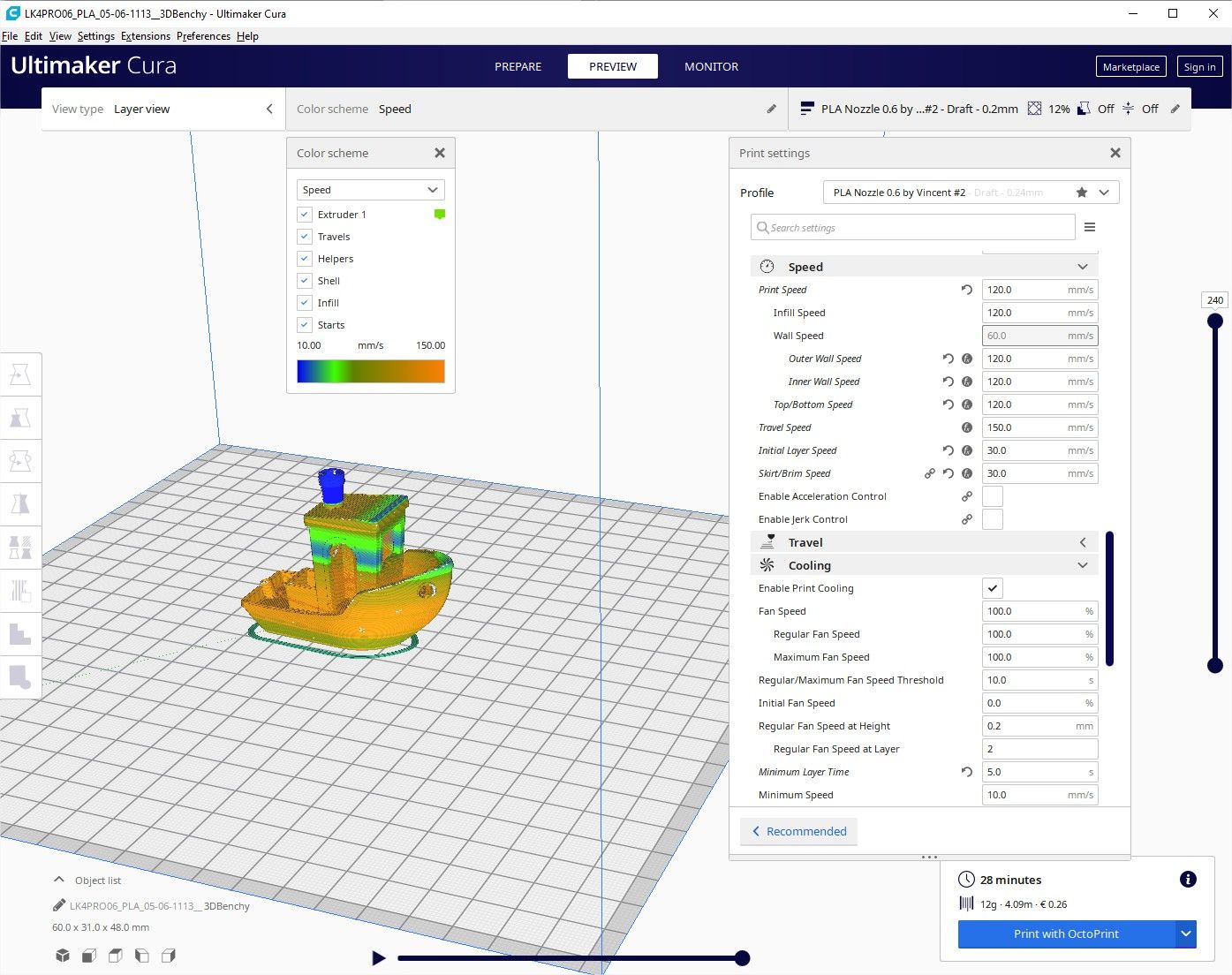Click the simulation path slider handle

point(743,957)
